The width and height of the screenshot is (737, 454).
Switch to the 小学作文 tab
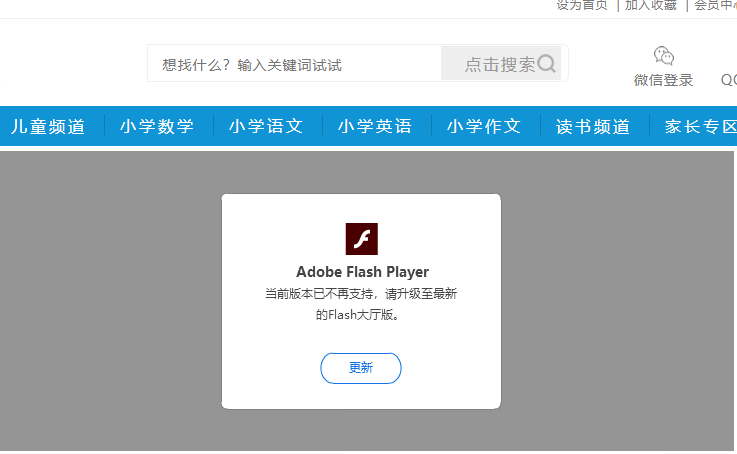pos(484,126)
